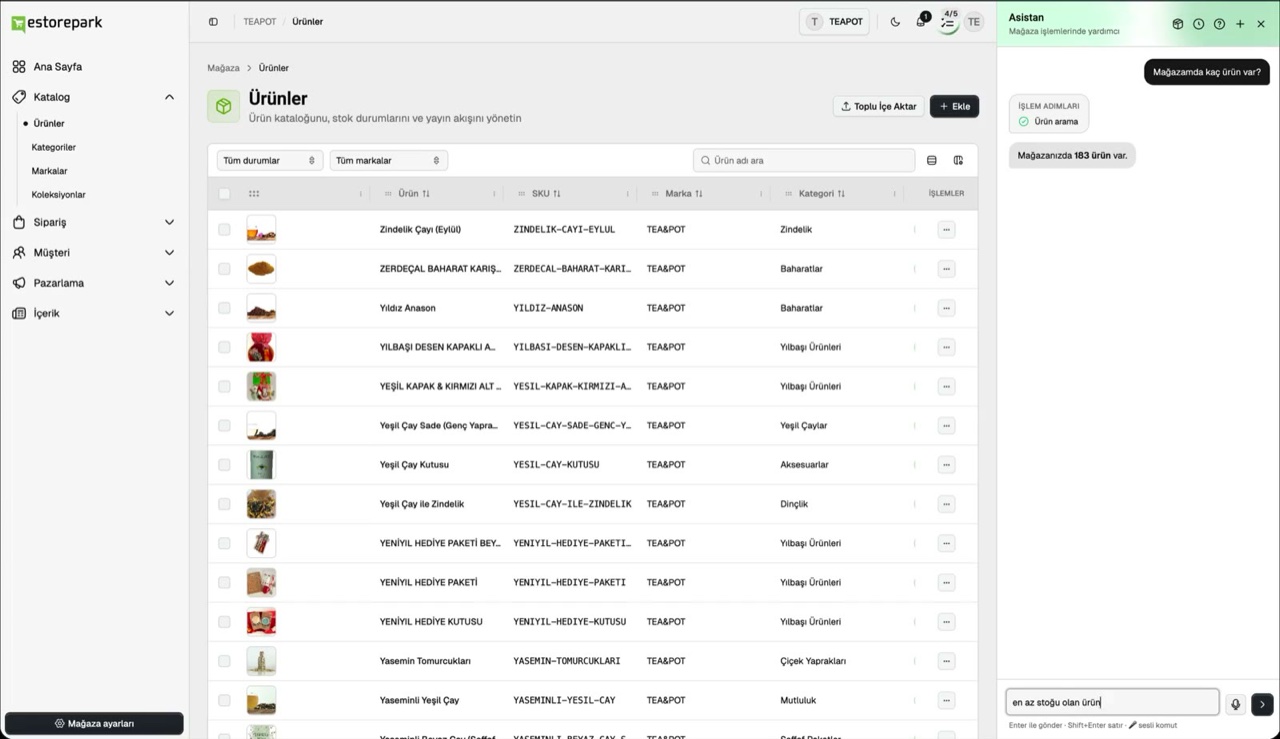Start new Asistan chat with plus icon
The width and height of the screenshot is (1280, 739).
[x=1240, y=24]
